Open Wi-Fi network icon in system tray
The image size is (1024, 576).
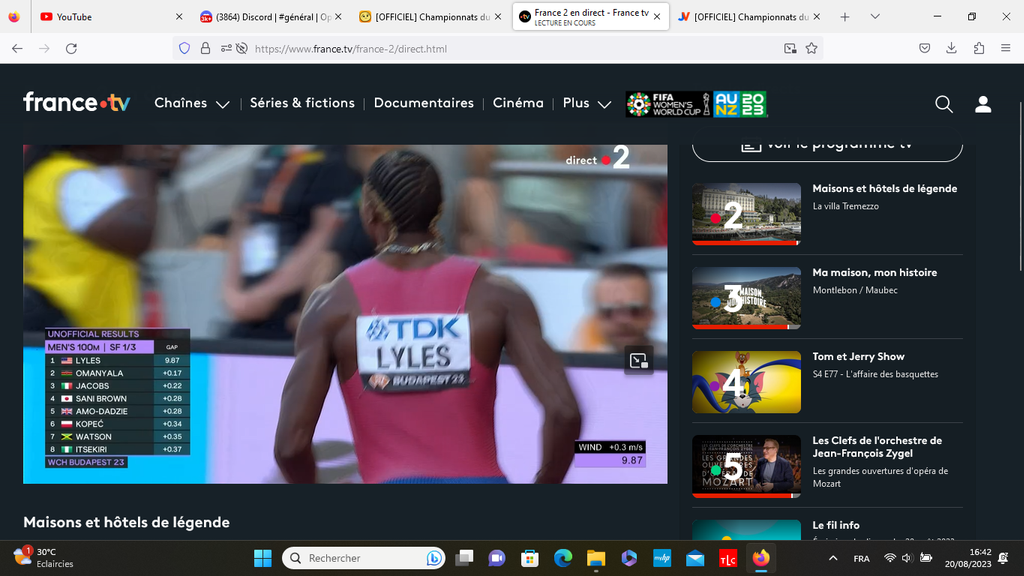[x=889, y=558]
